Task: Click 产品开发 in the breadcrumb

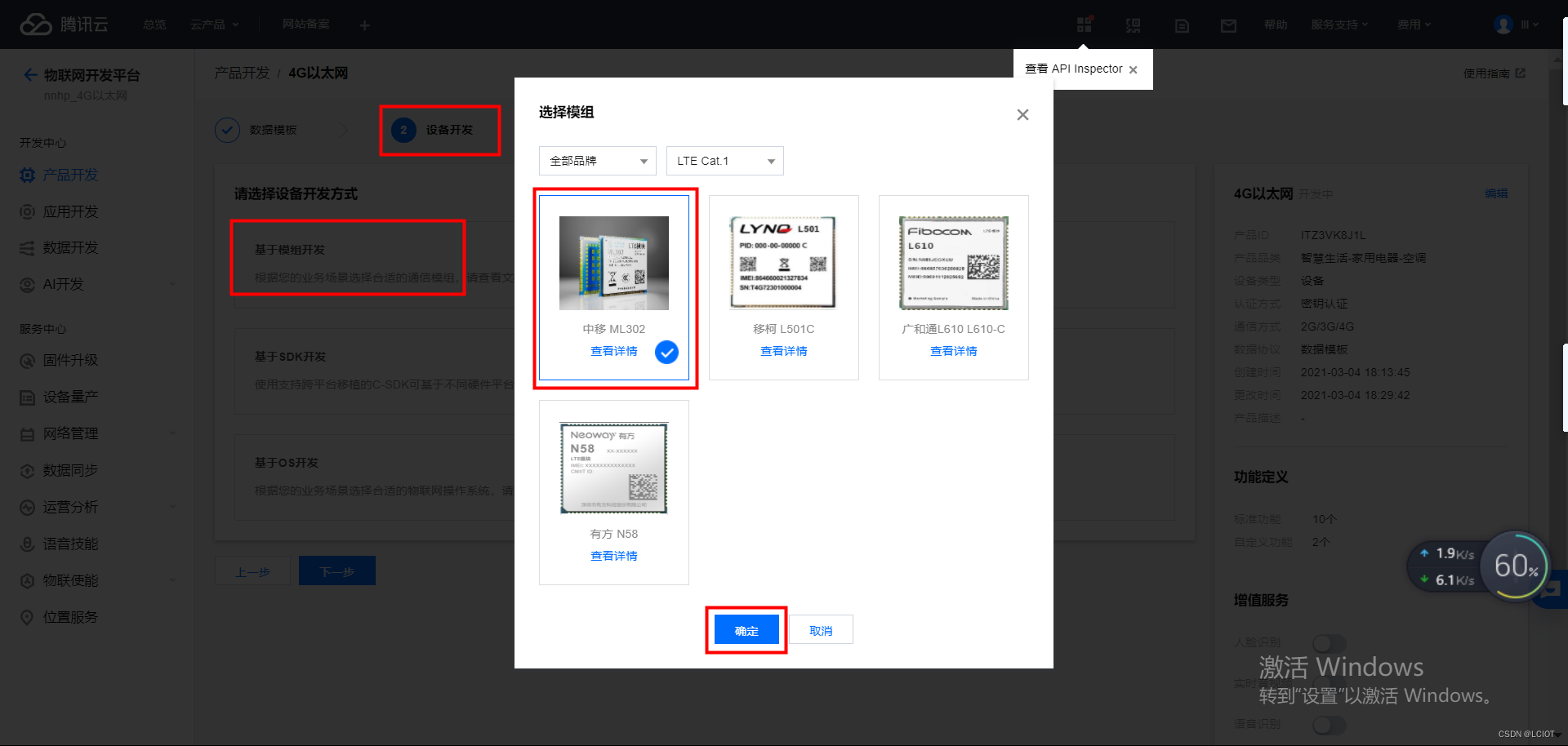Action: [242, 73]
